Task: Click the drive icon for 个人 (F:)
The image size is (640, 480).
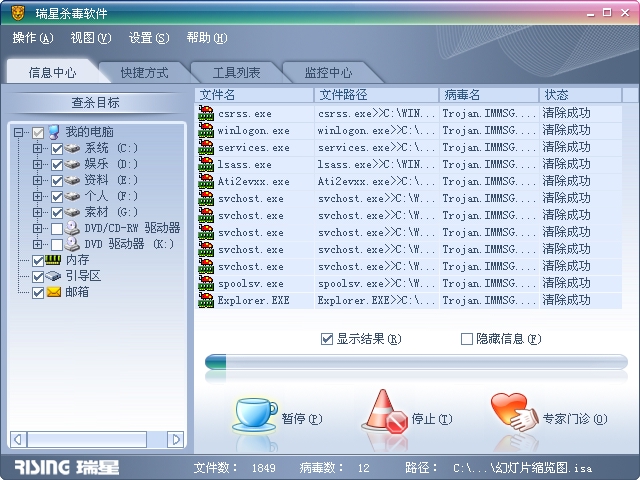Action: click(x=72, y=196)
